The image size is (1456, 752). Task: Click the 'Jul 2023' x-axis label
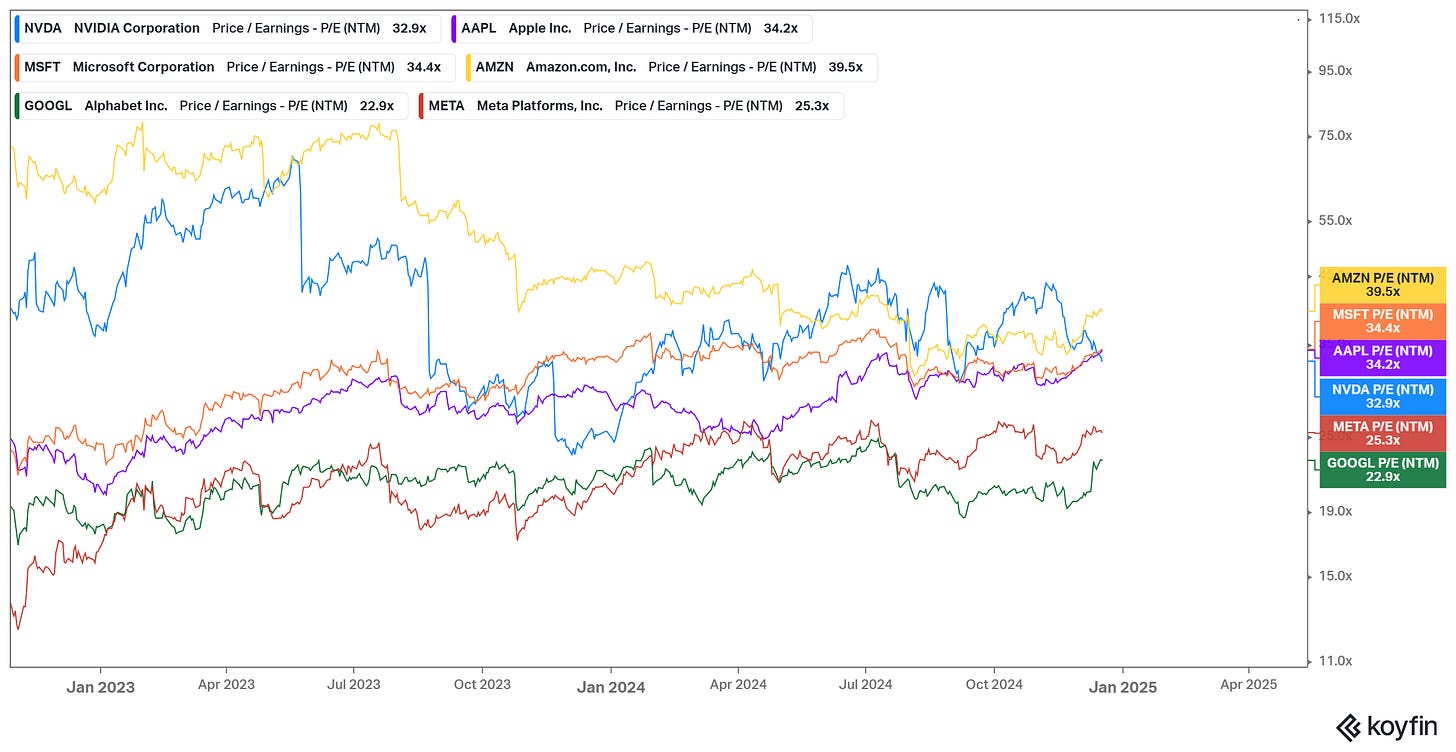point(353,685)
